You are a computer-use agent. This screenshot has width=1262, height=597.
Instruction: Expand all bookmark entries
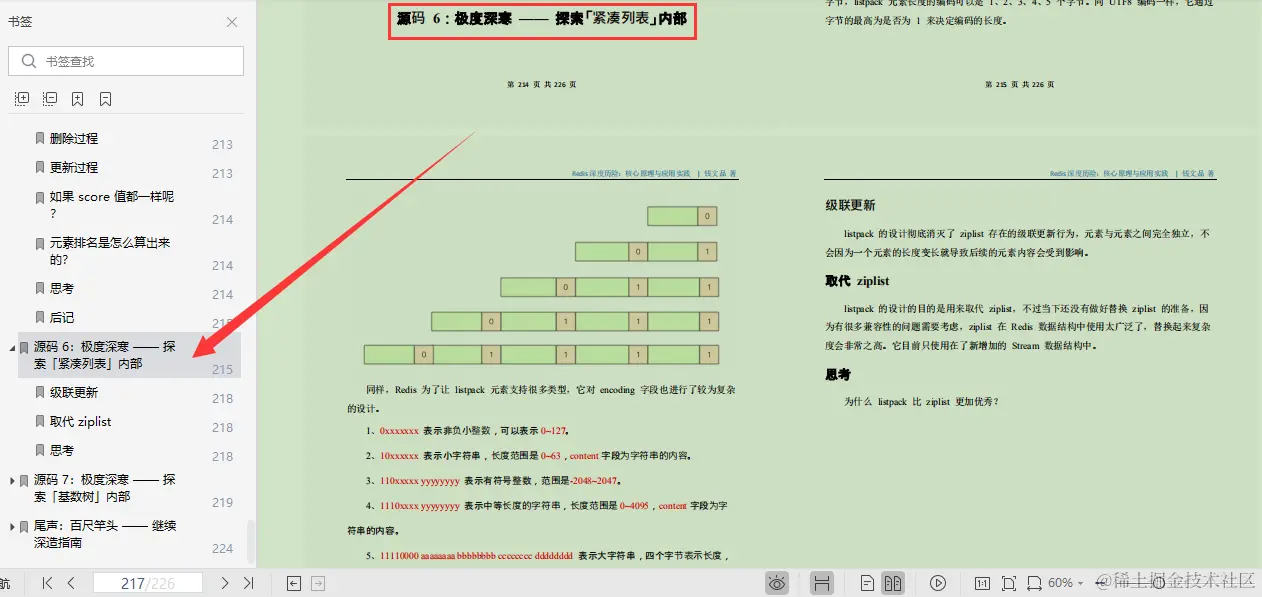pyautogui.click(x=21, y=98)
